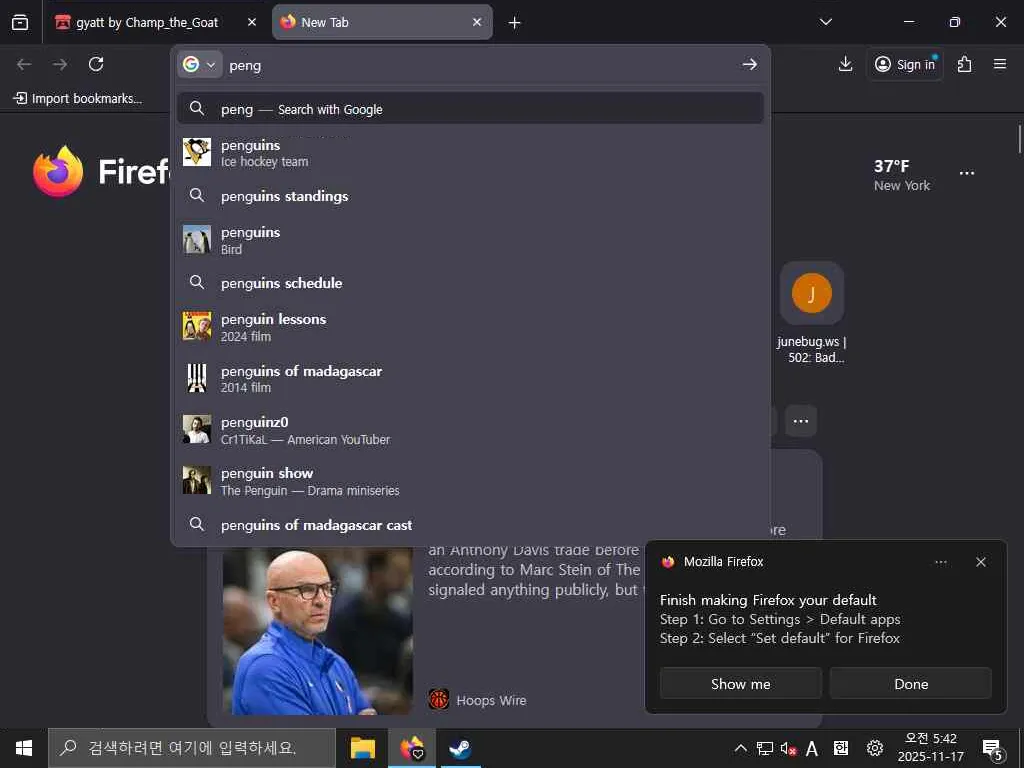Open the Windows Start menu
Image resolution: width=1024 pixels, height=768 pixels.
[24, 748]
